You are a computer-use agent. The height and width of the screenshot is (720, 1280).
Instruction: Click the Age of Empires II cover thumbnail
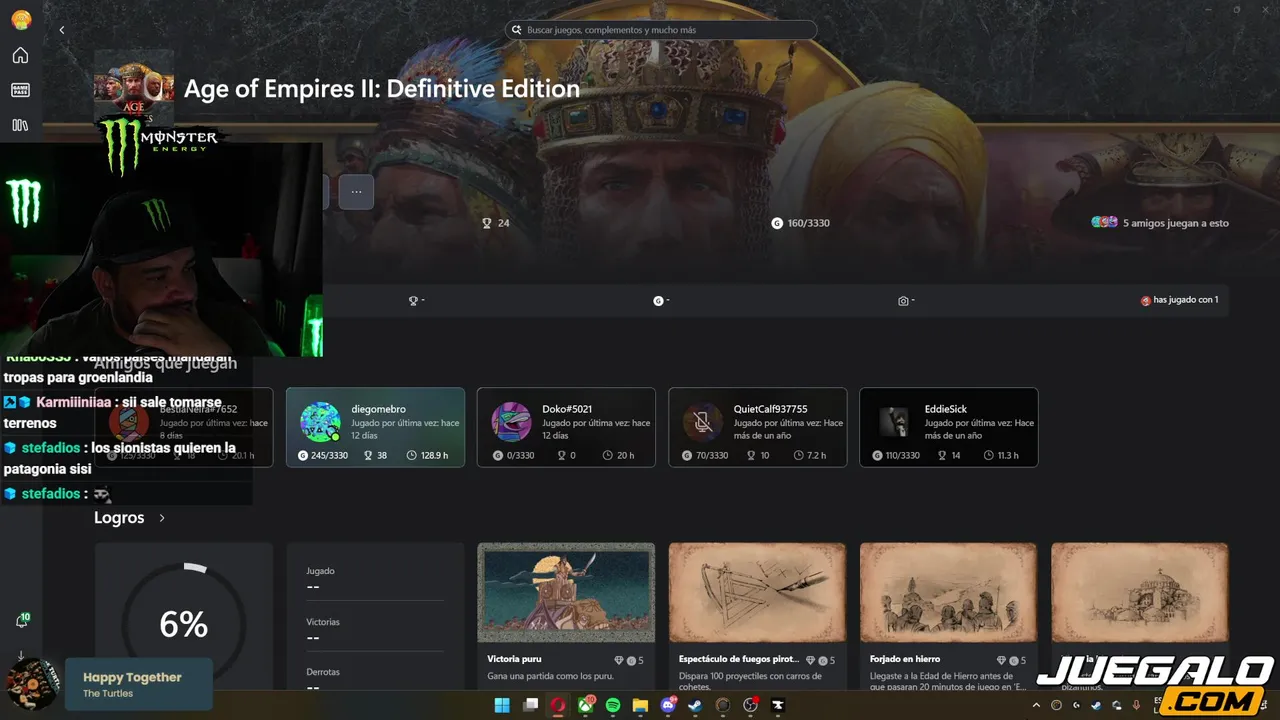pyautogui.click(x=134, y=88)
